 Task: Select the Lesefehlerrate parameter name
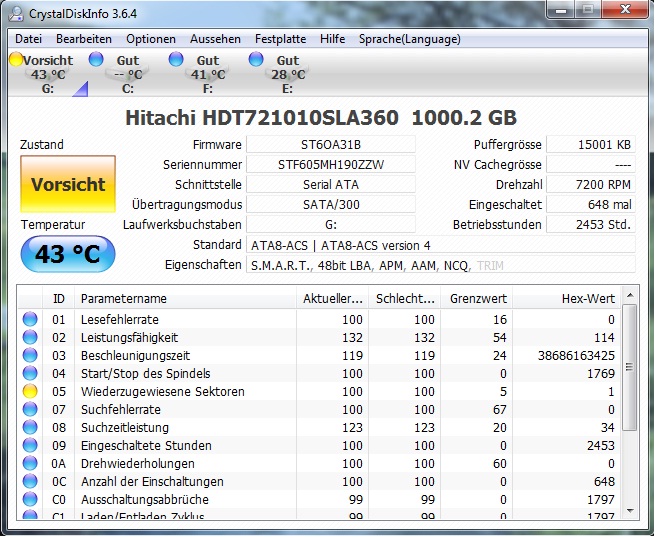click(x=120, y=320)
